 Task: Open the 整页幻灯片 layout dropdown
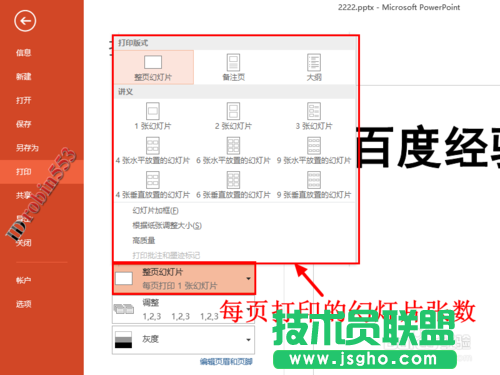point(184,279)
